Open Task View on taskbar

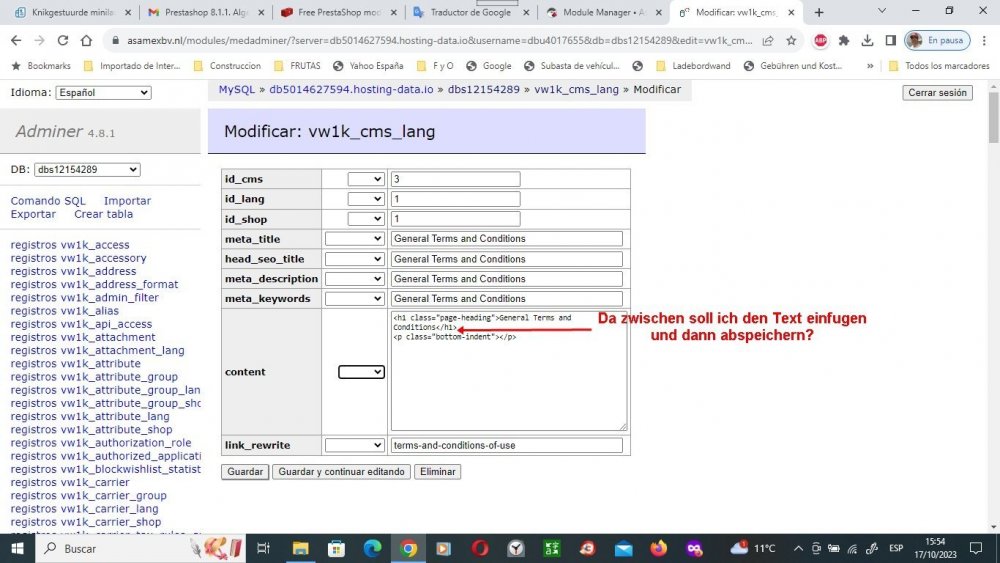263,548
